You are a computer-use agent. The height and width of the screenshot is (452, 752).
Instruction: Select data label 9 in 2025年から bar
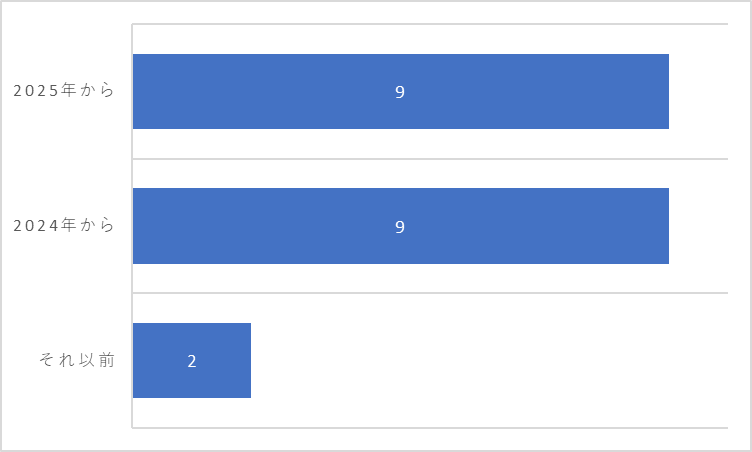(x=400, y=92)
